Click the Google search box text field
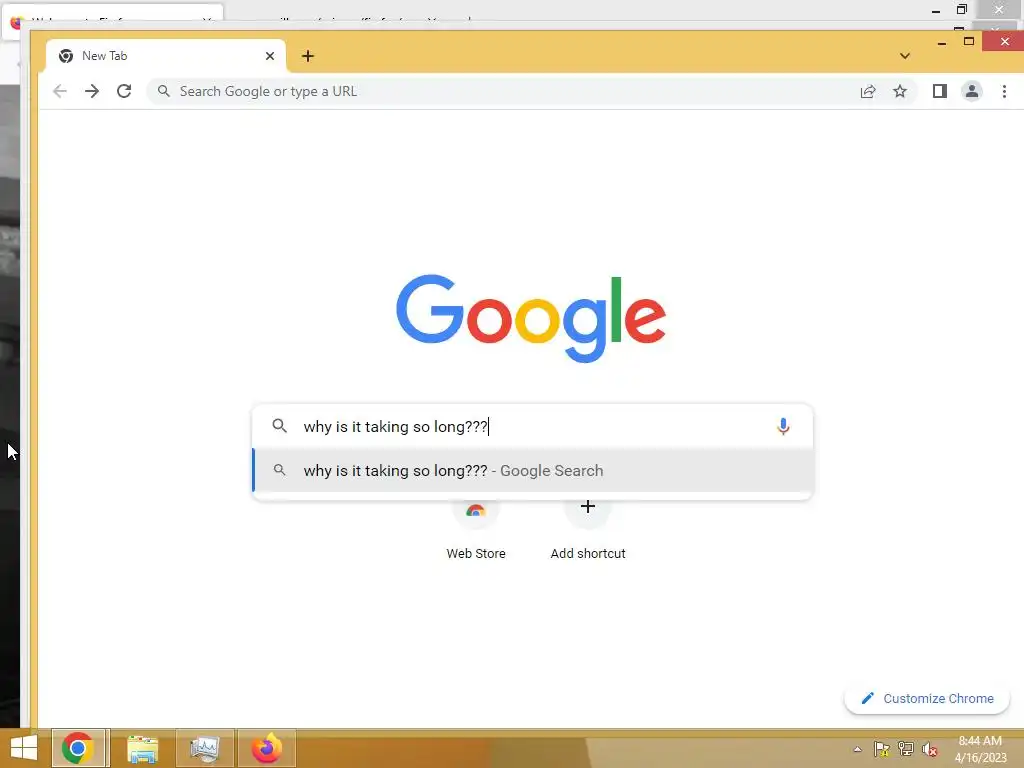 point(532,426)
